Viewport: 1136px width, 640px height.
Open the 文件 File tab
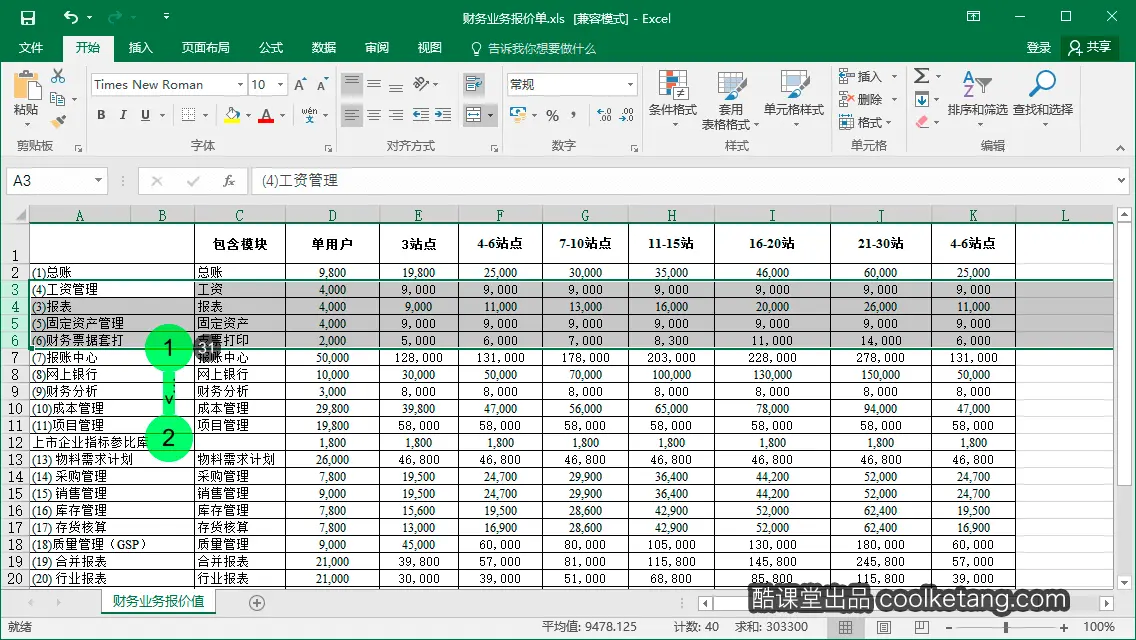pyautogui.click(x=30, y=48)
